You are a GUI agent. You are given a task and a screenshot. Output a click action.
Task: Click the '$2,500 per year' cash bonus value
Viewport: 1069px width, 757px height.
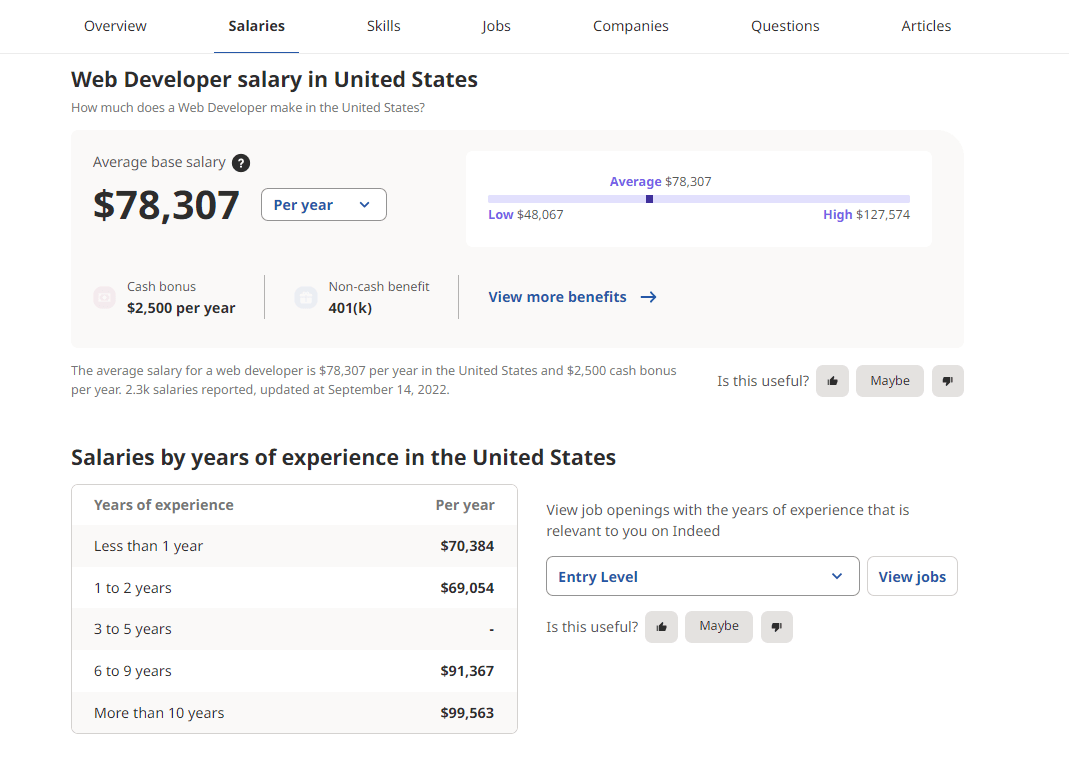click(181, 308)
